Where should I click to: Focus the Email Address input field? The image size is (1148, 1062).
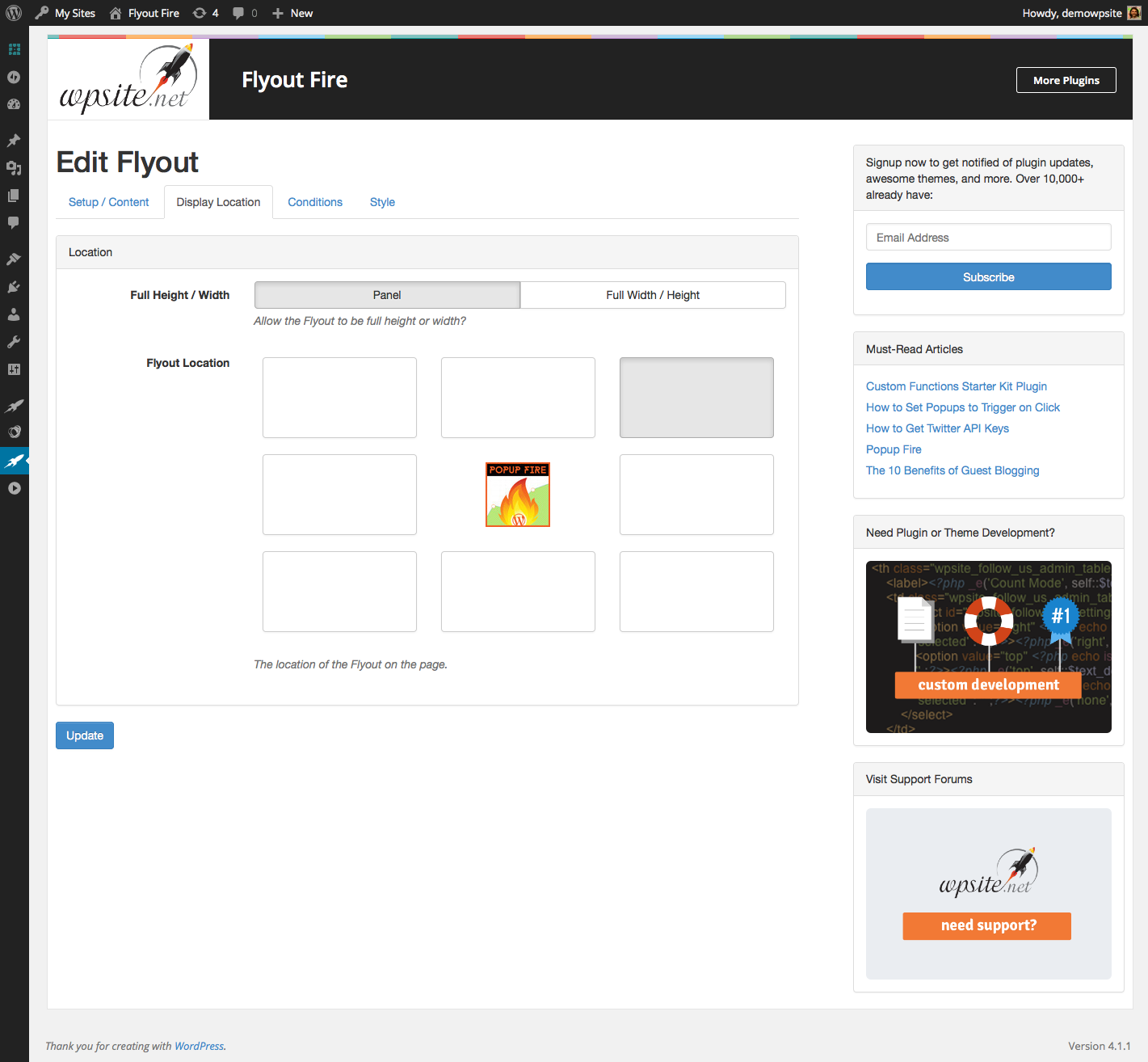(988, 237)
